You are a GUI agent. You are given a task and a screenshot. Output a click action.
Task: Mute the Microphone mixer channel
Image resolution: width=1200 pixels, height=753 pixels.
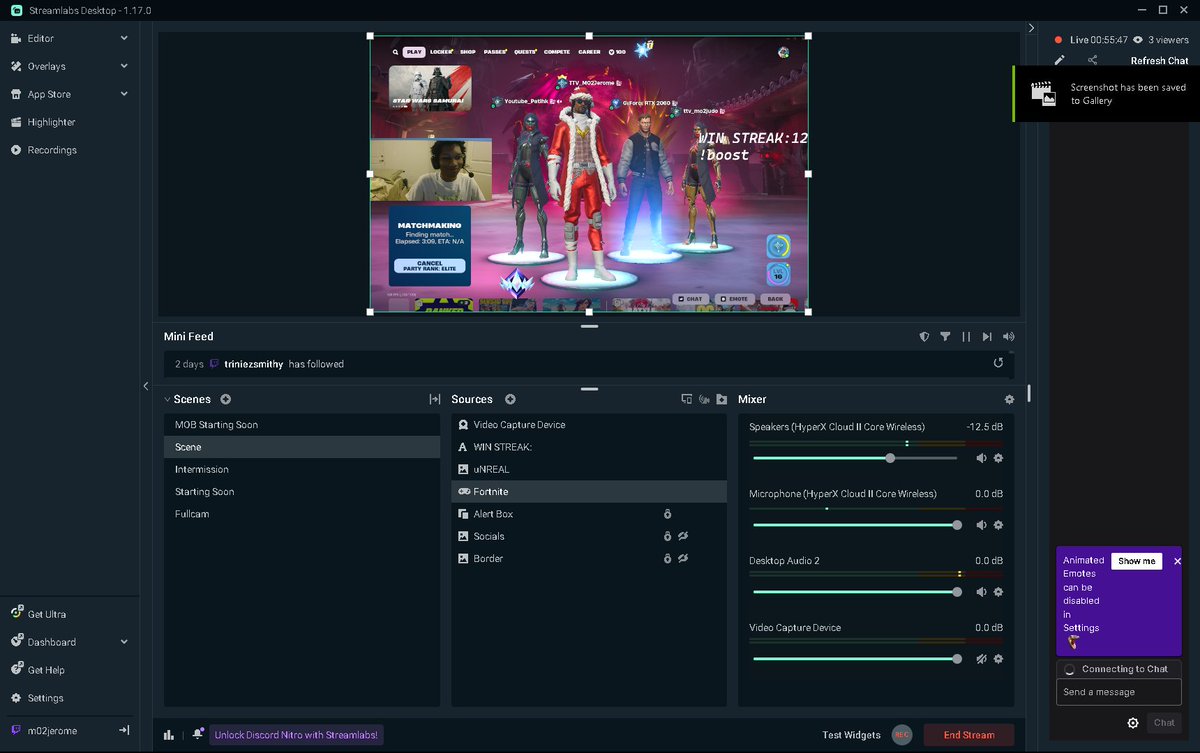pos(981,525)
